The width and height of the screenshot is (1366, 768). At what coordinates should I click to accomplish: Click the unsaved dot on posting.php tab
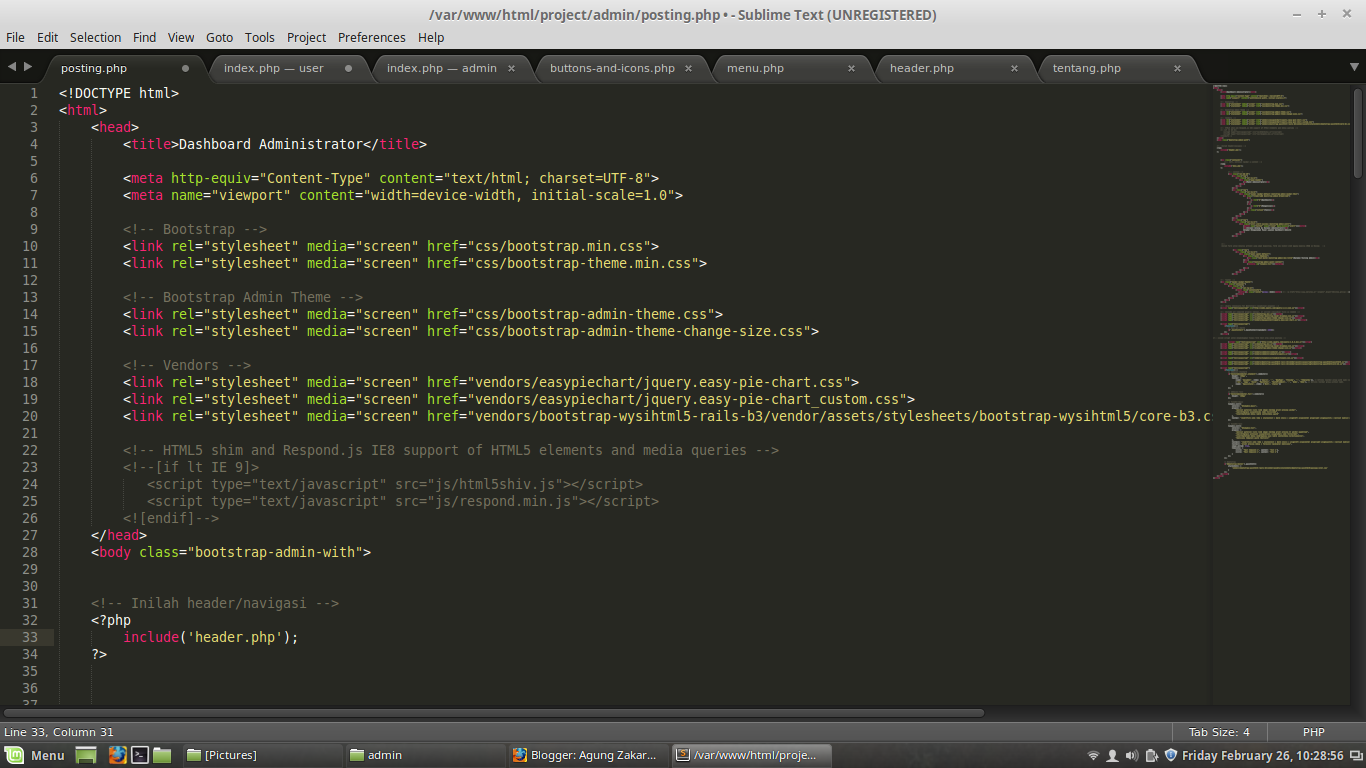pos(185,68)
